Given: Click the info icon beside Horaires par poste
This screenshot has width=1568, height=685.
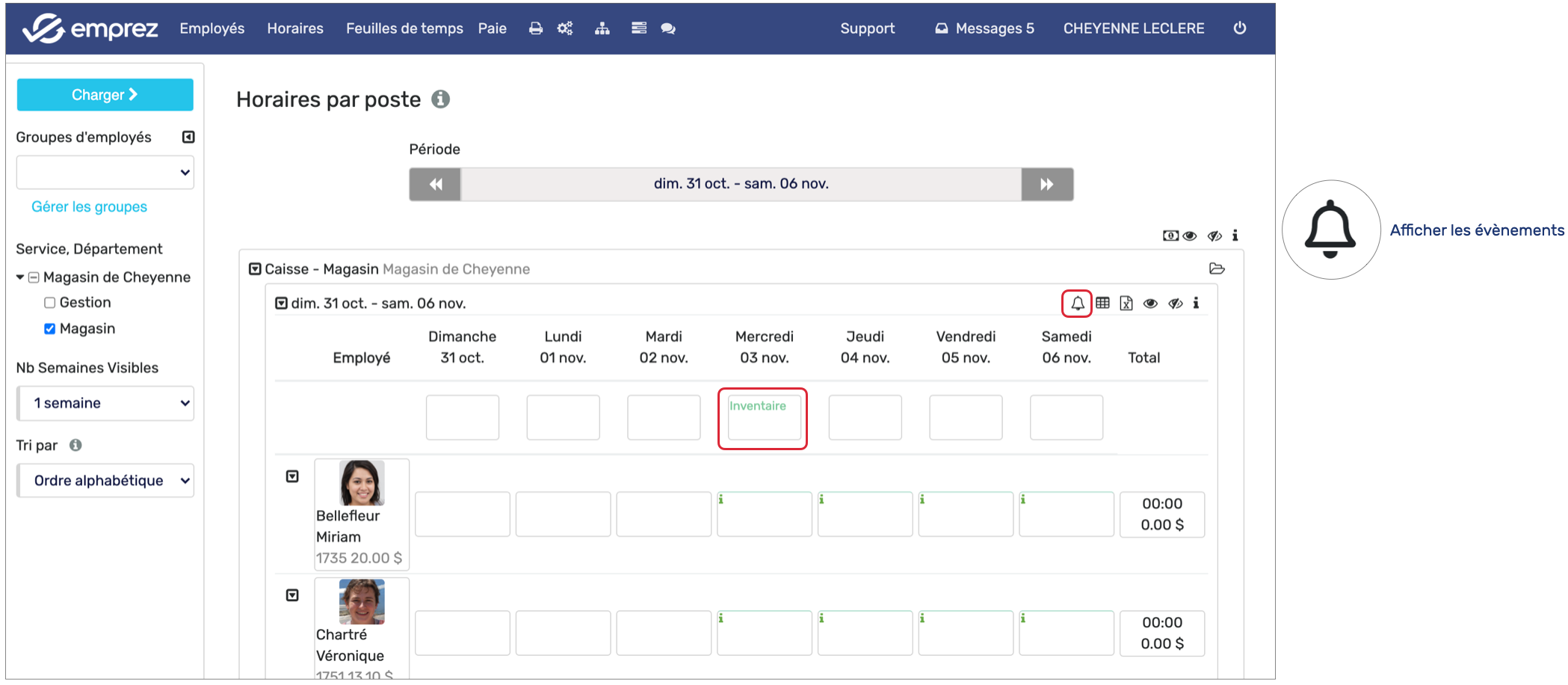Looking at the screenshot, I should 441,99.
